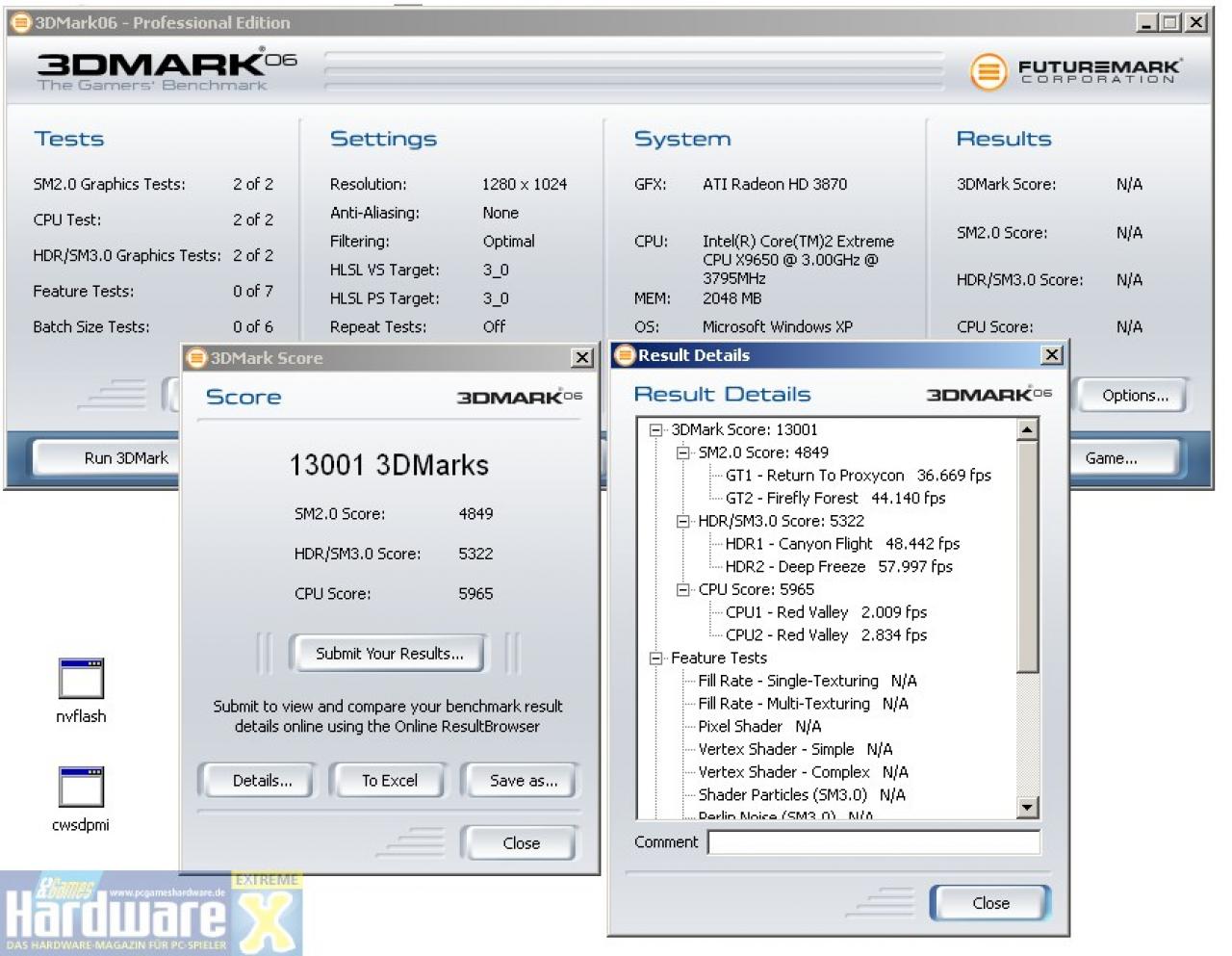This screenshot has height=956, width=1232.
Task: Collapse the Feature Tests tree node
Action: point(656,659)
